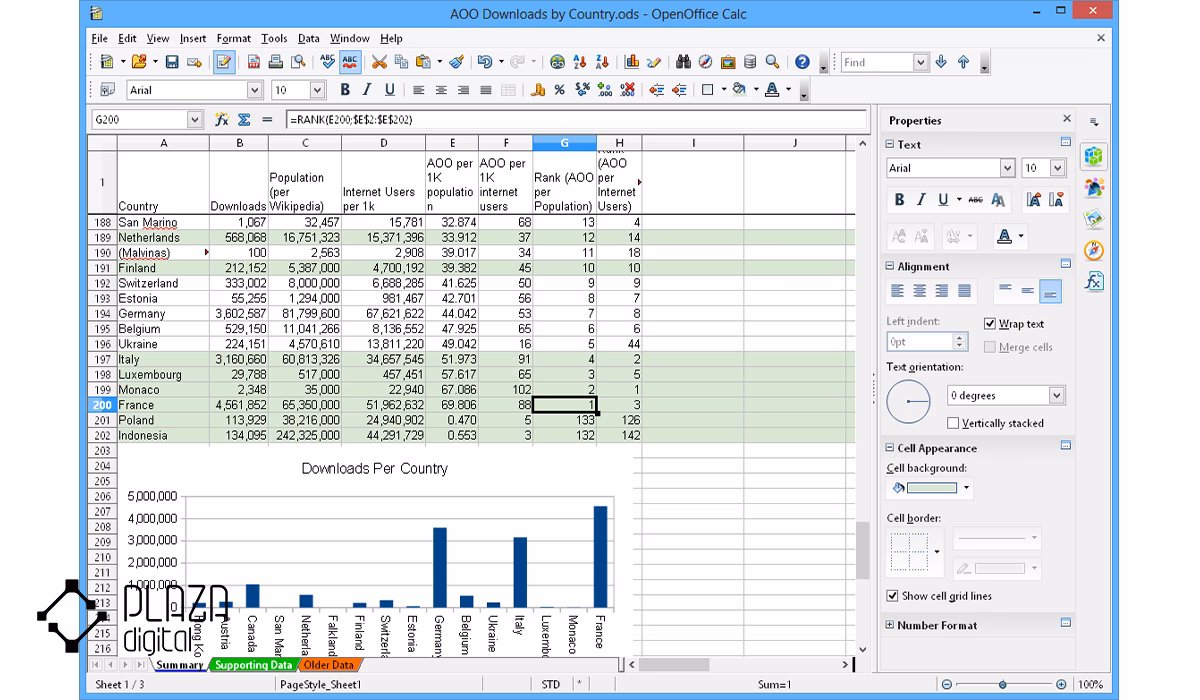
Task: Select column G header
Action: tap(564, 143)
